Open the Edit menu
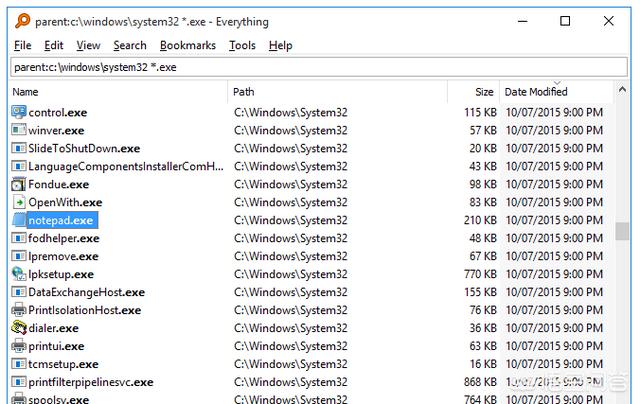The image size is (640, 404). coord(53,45)
